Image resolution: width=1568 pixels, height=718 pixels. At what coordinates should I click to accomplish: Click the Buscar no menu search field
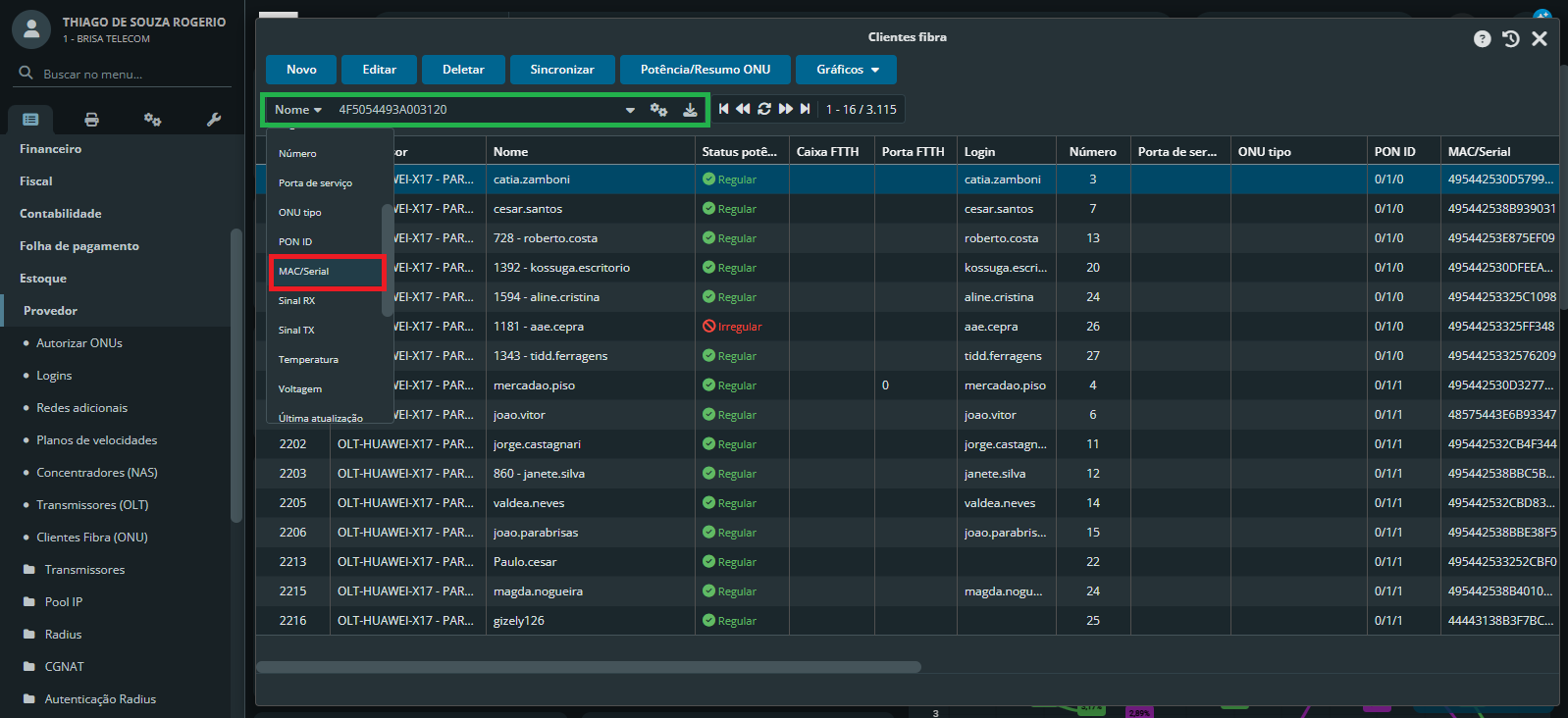point(128,75)
